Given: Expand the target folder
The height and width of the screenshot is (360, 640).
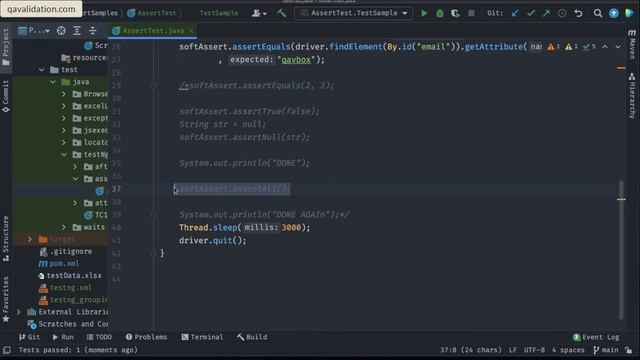Looking at the screenshot, I should (30, 239).
